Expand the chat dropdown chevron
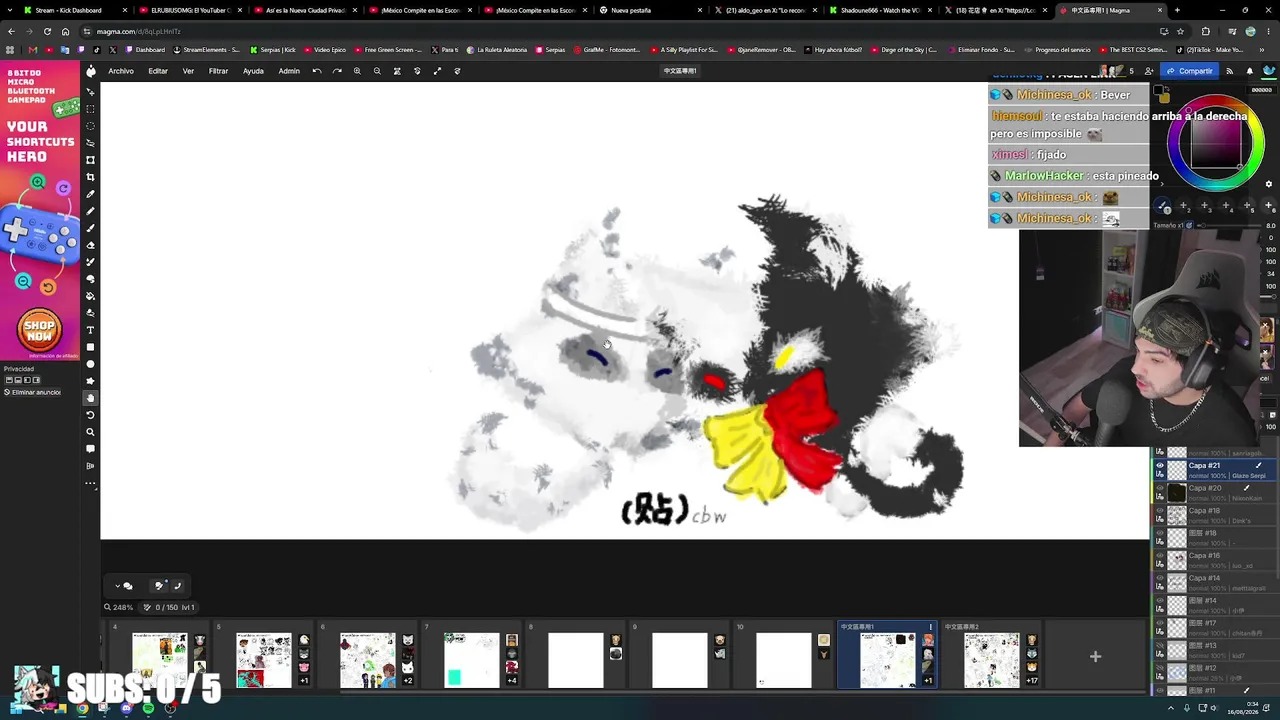This screenshot has width=1280, height=720. [117, 586]
